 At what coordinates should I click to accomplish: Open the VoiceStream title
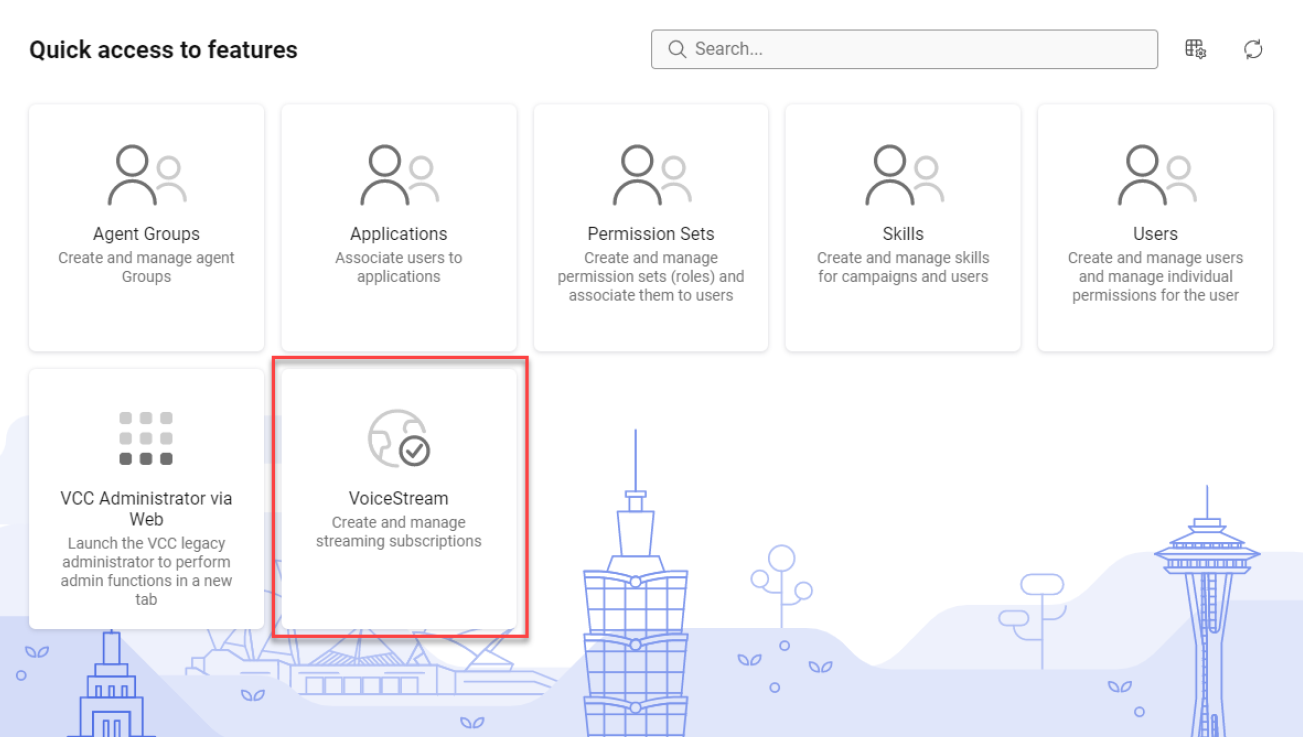pyautogui.click(x=399, y=498)
